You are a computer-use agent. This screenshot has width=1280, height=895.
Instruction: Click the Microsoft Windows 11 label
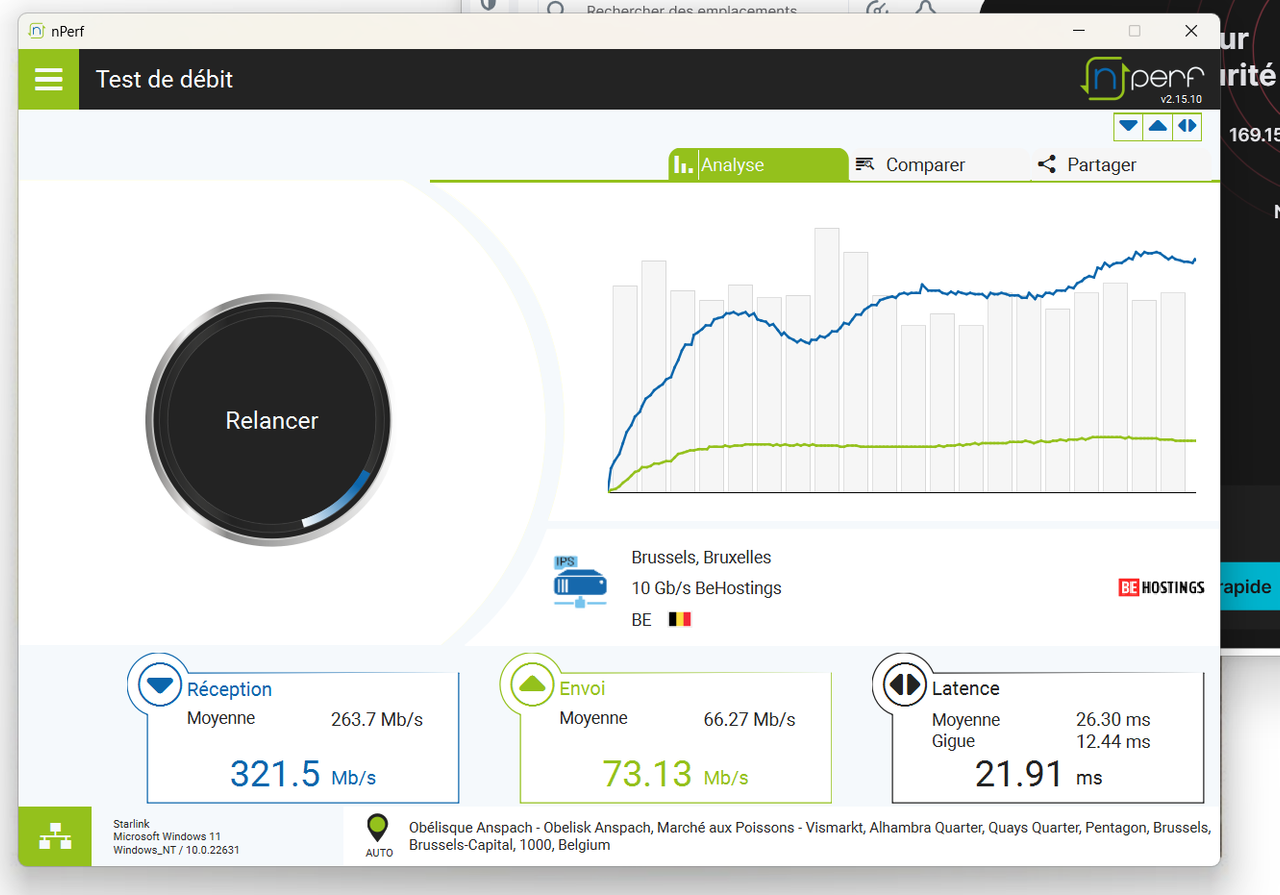(x=166, y=837)
